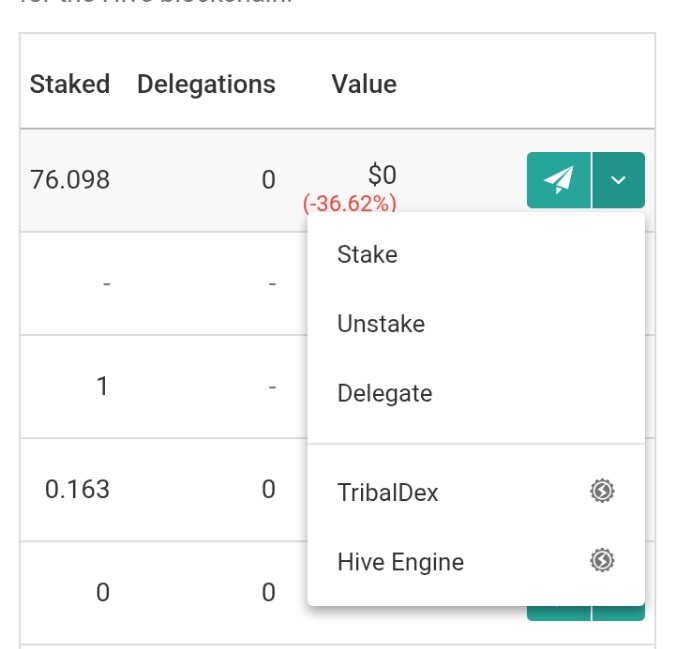Collapse the token actions chevron dropdown
675x649 pixels.
[619, 180]
